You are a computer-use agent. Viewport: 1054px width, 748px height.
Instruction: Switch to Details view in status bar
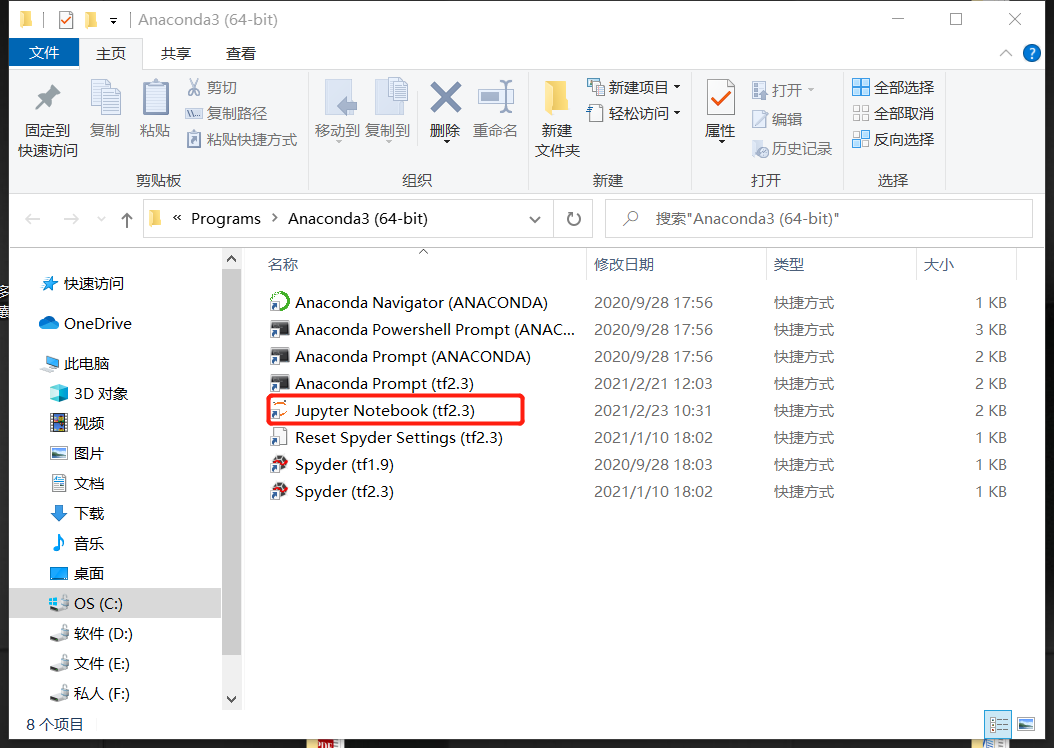[999, 724]
